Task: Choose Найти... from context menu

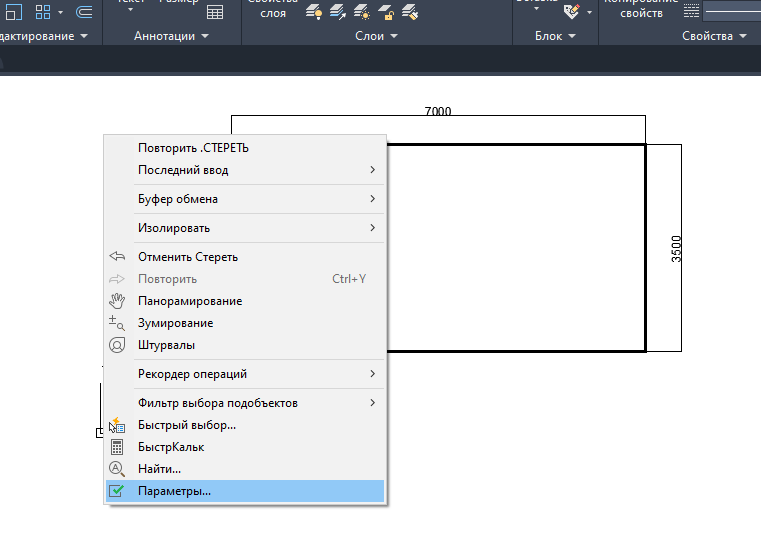Action: coord(245,469)
